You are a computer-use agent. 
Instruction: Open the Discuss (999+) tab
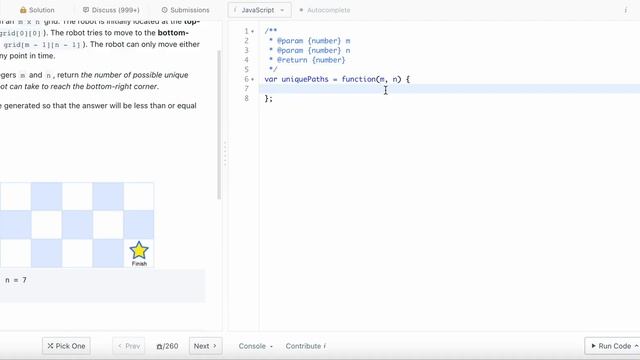tap(111, 10)
